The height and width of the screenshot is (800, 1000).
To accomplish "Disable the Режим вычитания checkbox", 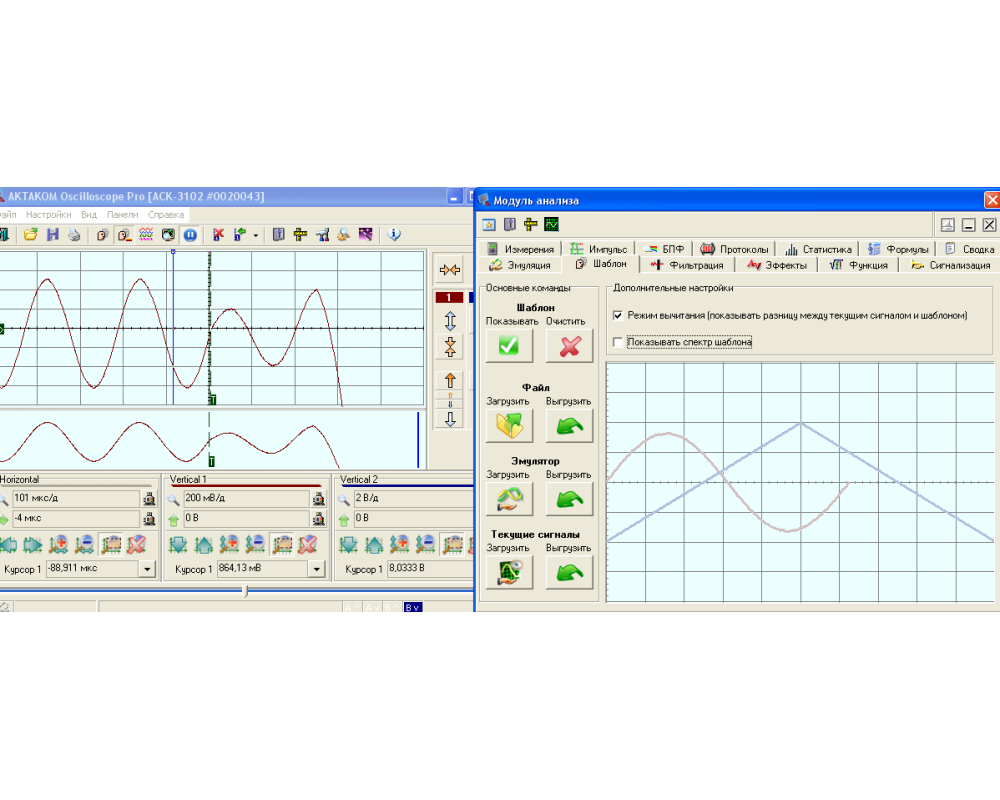I will click(618, 316).
